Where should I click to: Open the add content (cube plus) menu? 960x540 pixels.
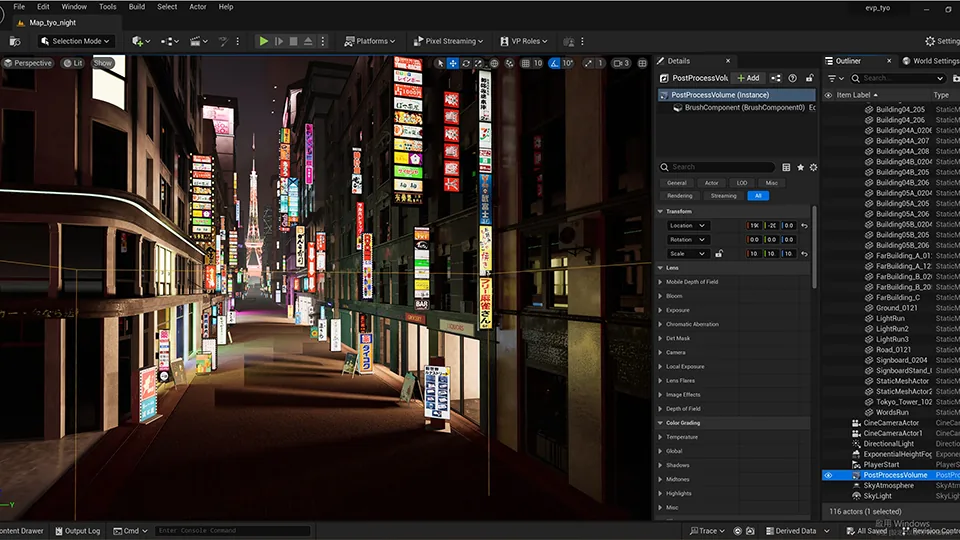[140, 41]
